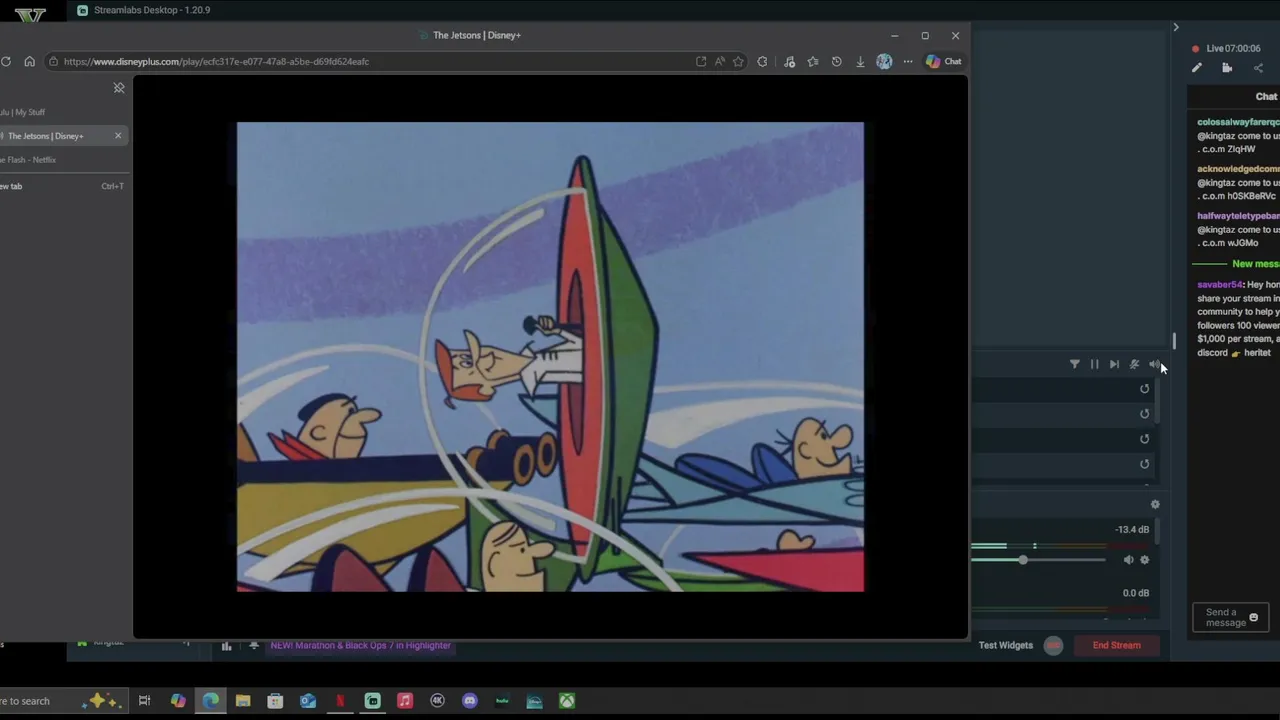Skip to the next item in list
Screen dimensions: 1280x720
(x=1114, y=364)
